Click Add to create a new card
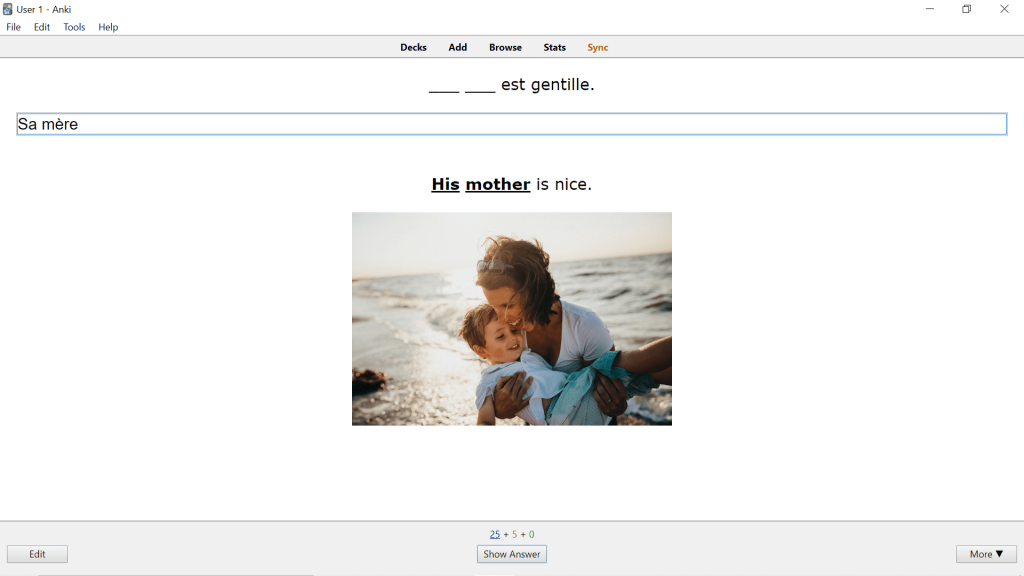The image size is (1024, 576). tap(458, 47)
